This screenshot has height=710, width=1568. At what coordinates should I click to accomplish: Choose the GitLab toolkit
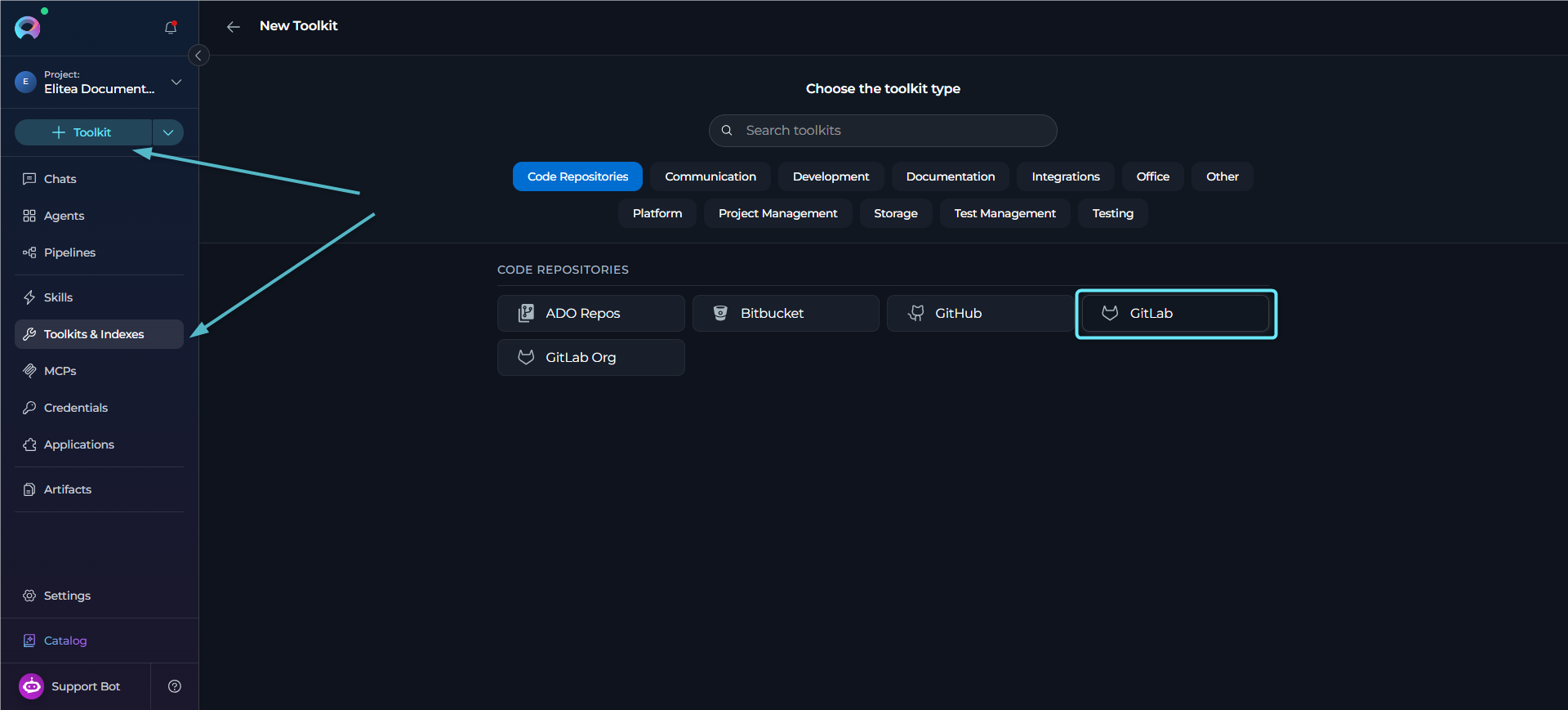[x=1175, y=313]
